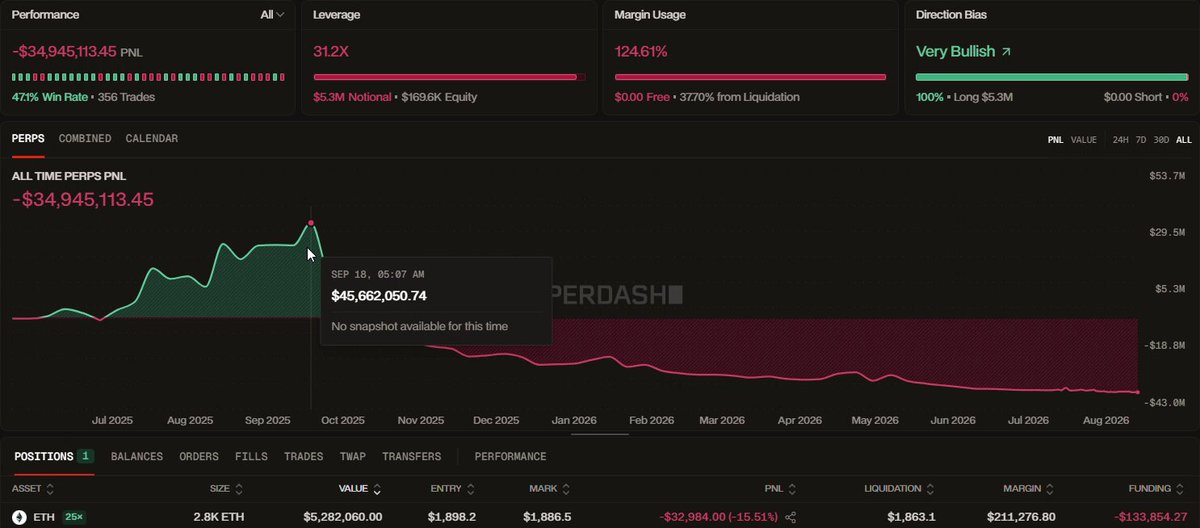
Task: Click the Direction Bias long/short bar
Action: tap(1052, 77)
